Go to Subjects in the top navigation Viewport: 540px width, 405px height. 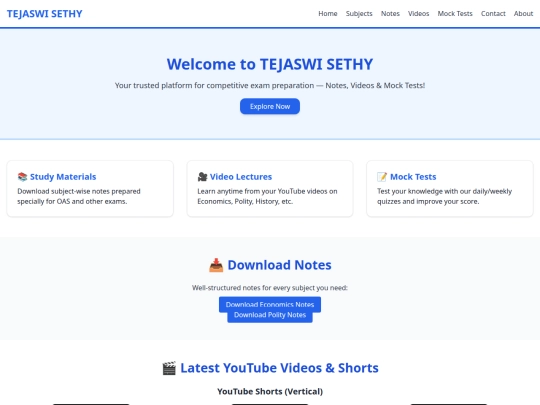click(359, 13)
